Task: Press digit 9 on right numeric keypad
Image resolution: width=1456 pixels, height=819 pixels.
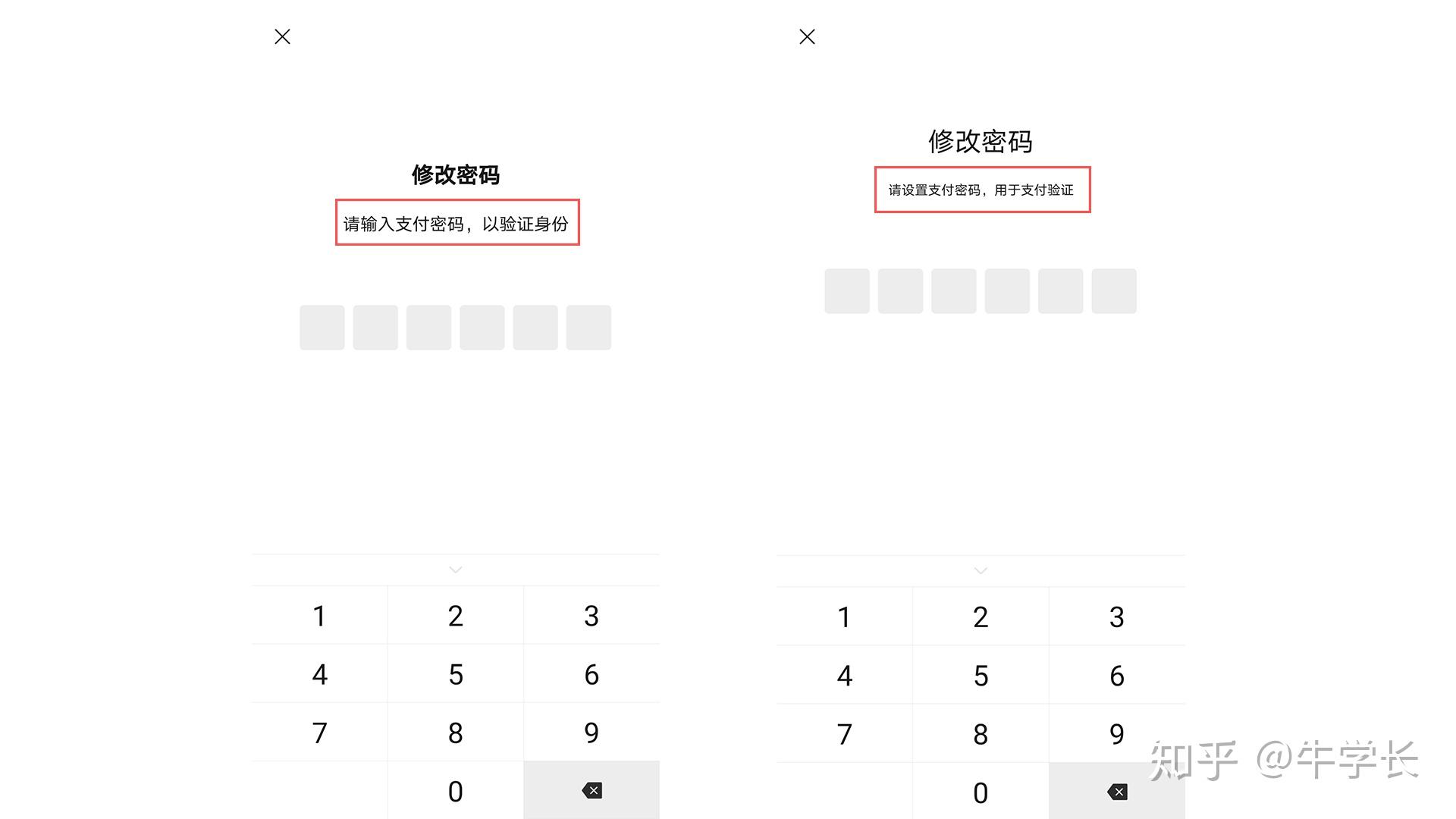Action: click(x=1117, y=732)
